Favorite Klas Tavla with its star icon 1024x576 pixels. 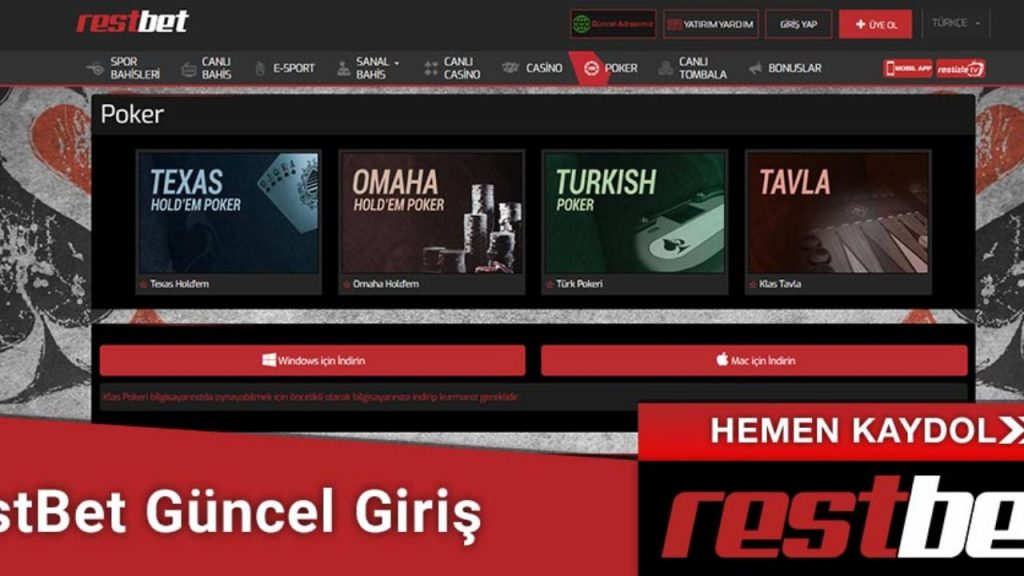tap(753, 284)
